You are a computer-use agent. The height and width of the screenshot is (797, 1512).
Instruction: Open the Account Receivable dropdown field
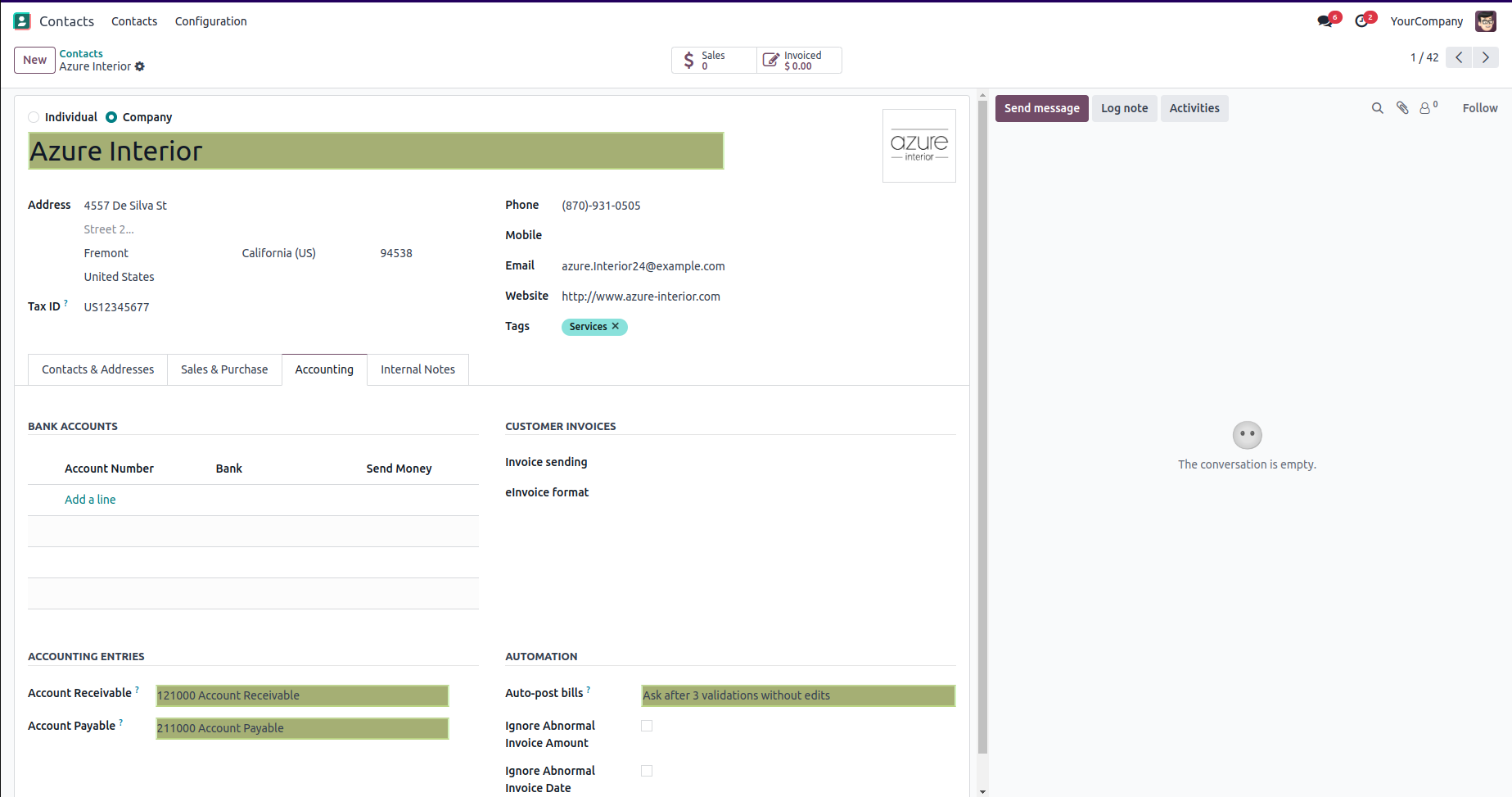point(302,695)
